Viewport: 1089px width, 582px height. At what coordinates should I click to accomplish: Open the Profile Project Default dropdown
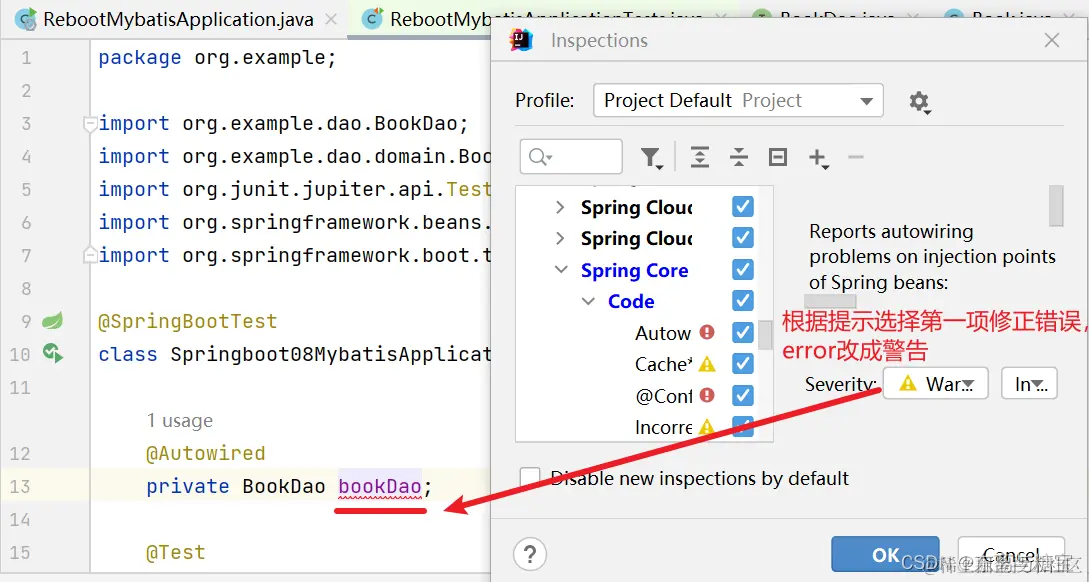coord(738,101)
